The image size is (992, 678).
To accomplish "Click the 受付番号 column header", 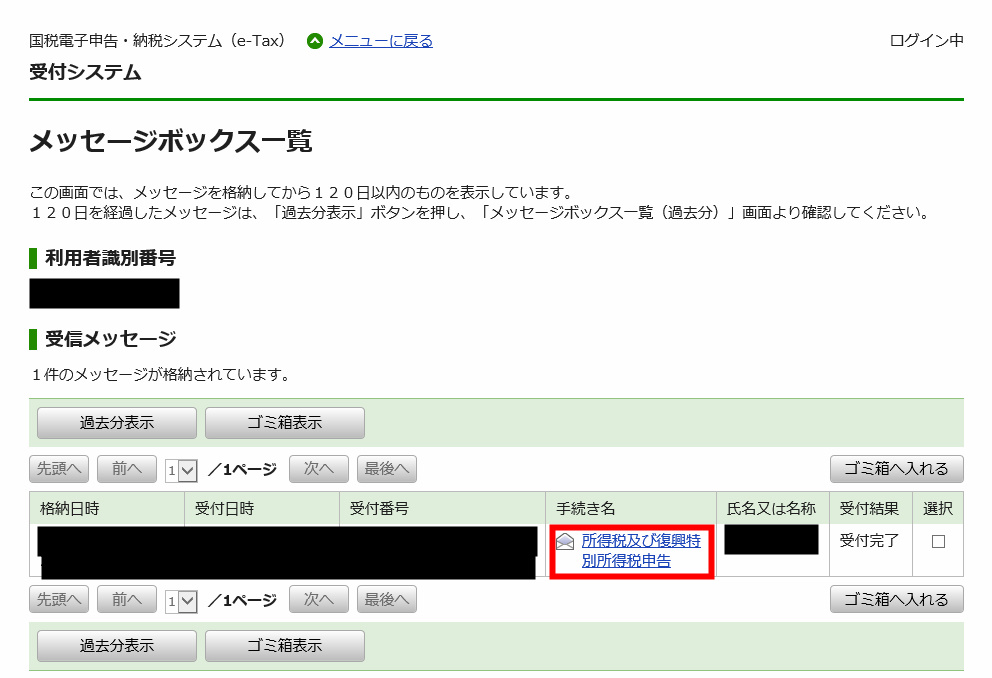I will (442, 508).
